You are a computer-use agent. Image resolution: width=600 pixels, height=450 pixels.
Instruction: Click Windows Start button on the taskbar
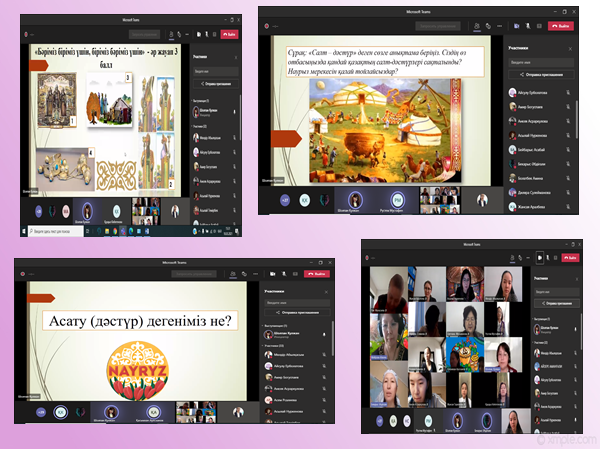pos(24,233)
